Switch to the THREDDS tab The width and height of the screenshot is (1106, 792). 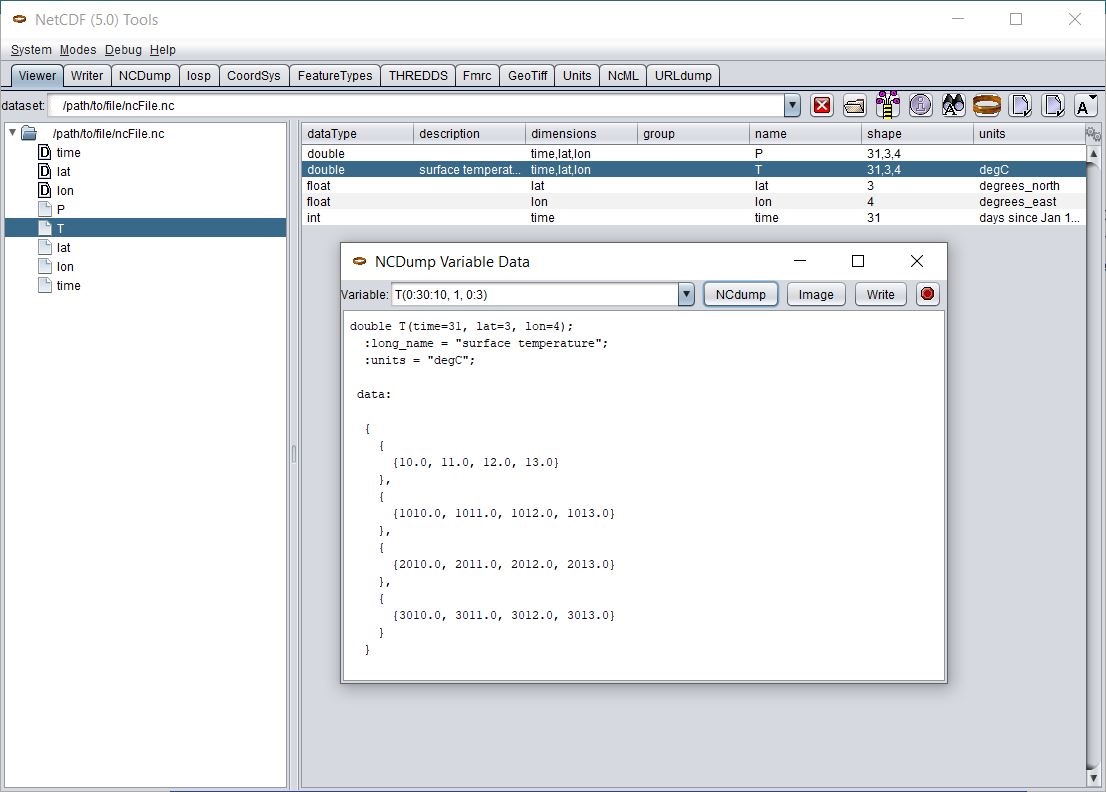point(418,75)
